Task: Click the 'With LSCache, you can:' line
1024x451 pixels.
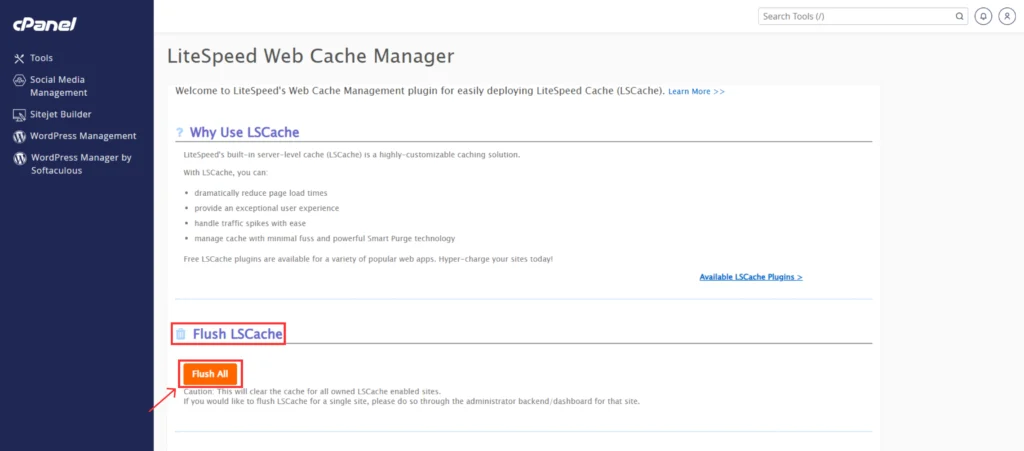Action: click(x=226, y=172)
